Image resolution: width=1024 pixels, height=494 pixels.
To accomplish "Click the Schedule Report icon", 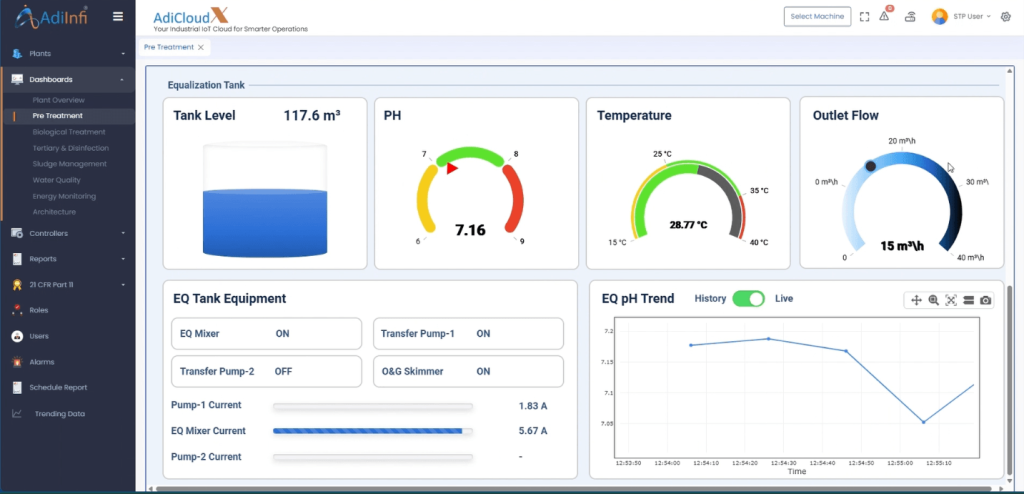I will coord(17,387).
